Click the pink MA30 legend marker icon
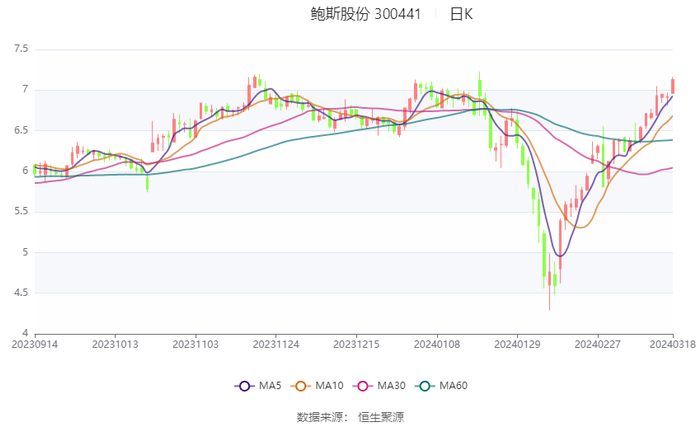 [x=363, y=386]
